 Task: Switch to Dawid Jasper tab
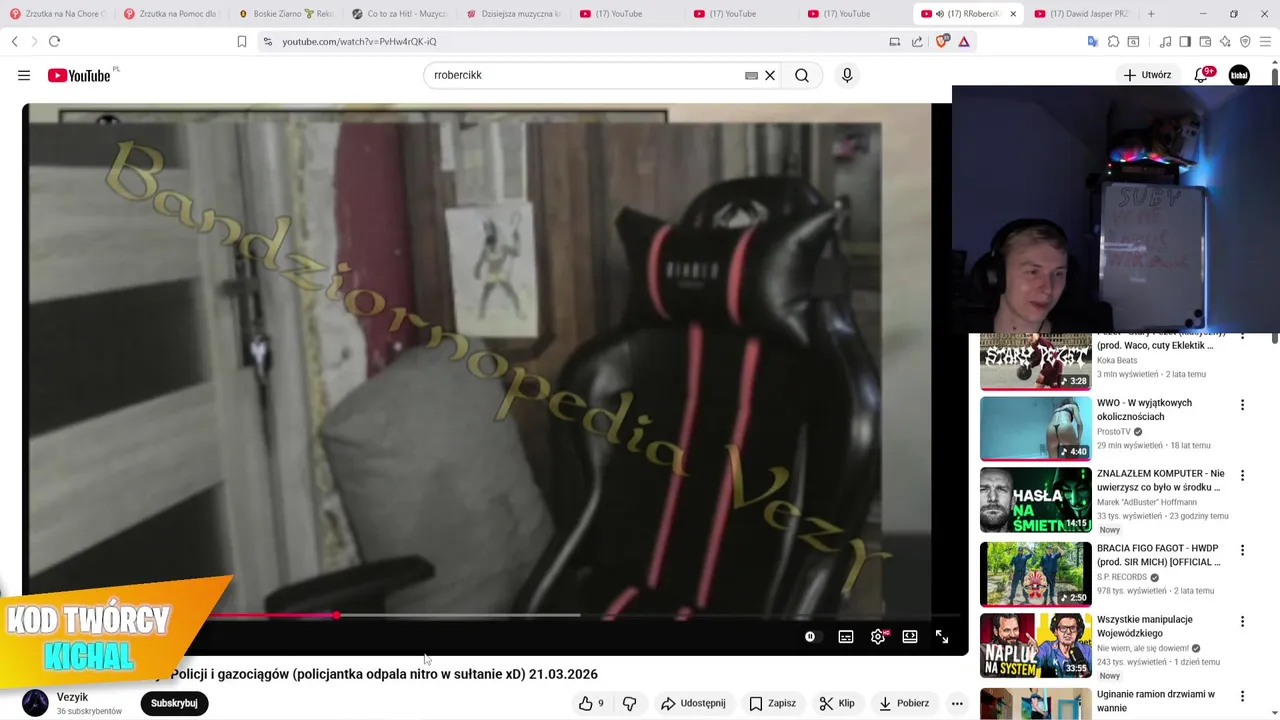1083,14
